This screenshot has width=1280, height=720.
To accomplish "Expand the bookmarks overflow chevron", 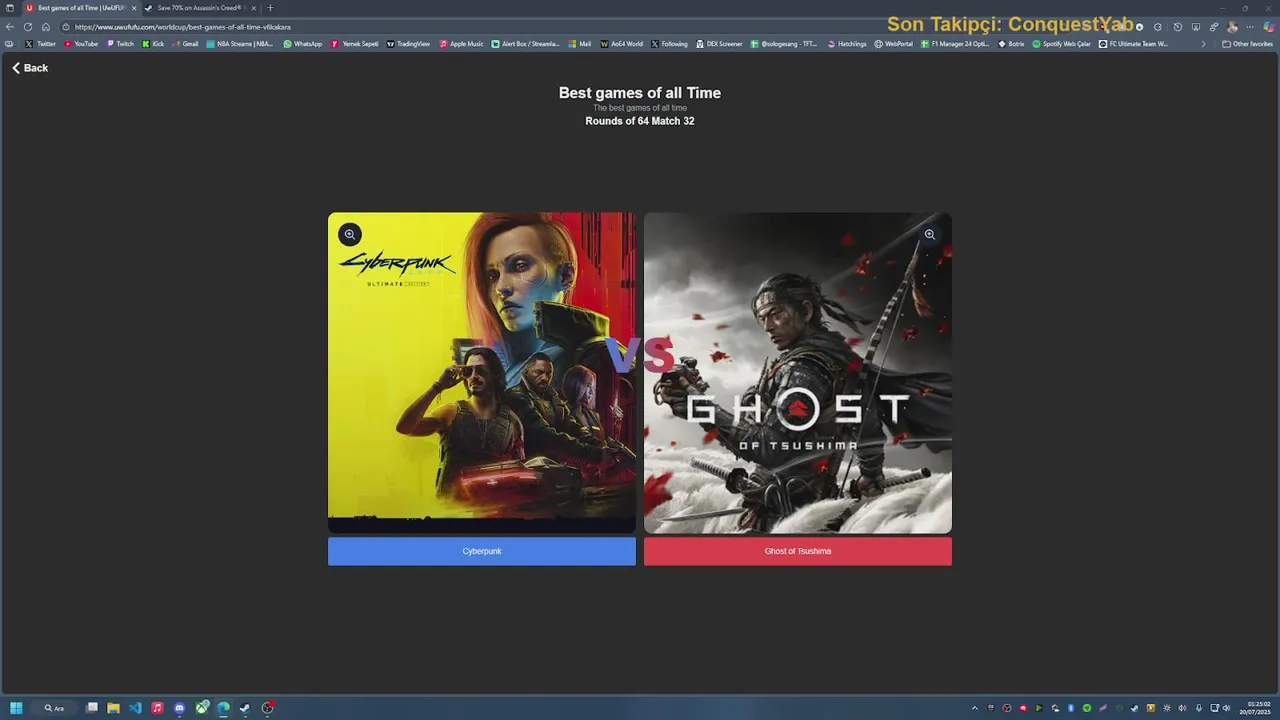I will [x=1204, y=44].
